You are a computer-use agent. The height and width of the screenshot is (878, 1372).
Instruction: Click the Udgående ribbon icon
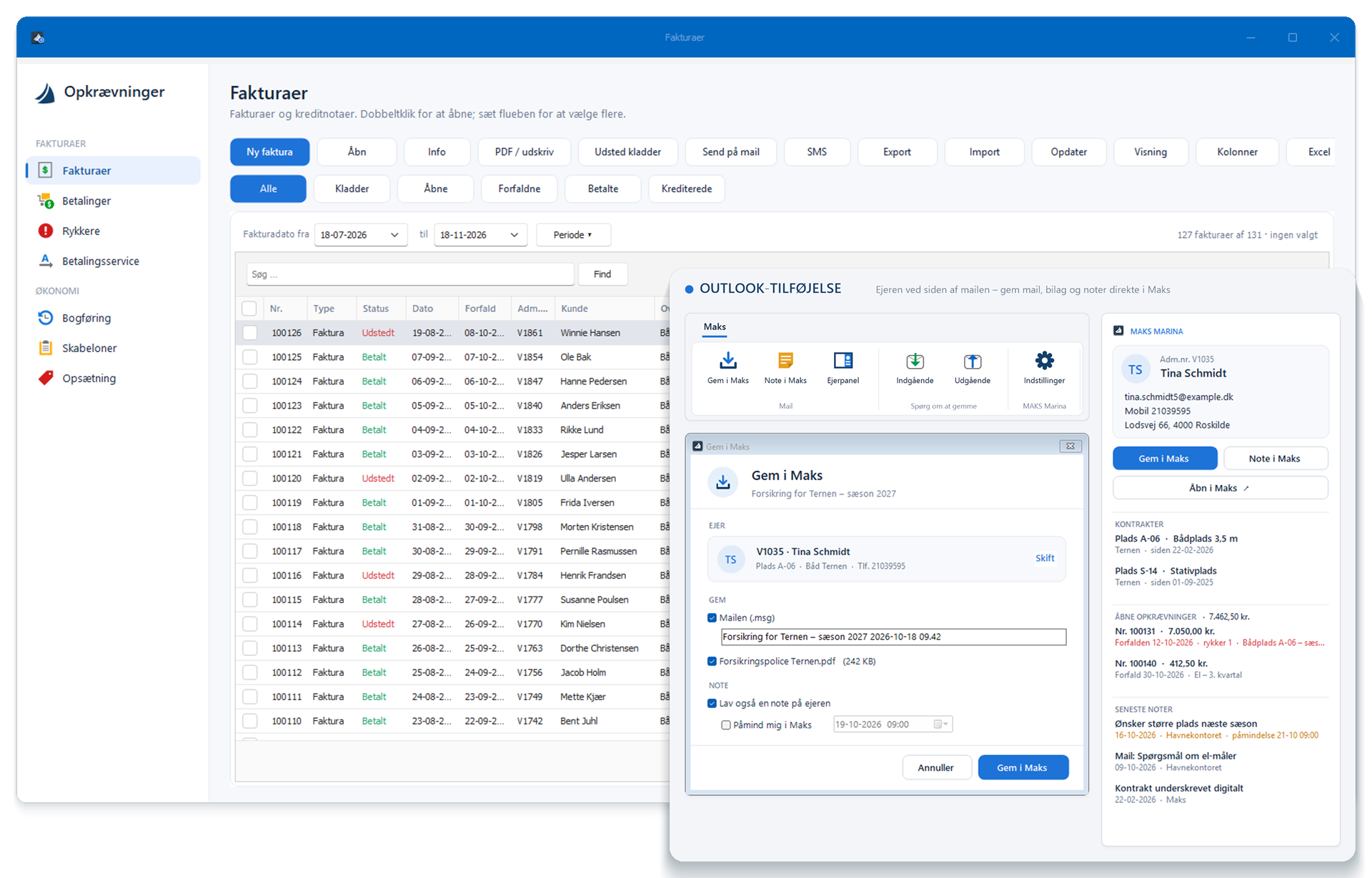(x=973, y=361)
